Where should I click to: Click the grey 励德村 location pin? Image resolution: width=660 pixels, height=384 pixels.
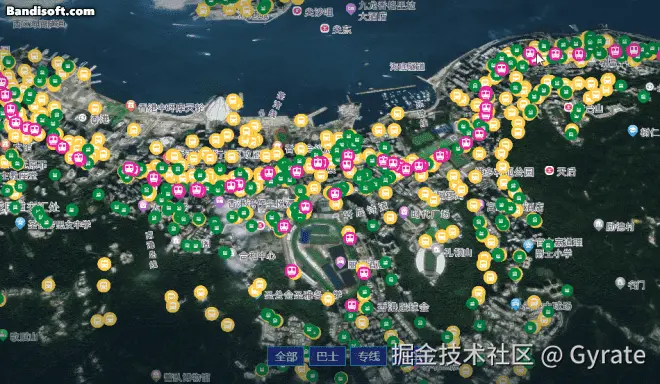tap(599, 224)
